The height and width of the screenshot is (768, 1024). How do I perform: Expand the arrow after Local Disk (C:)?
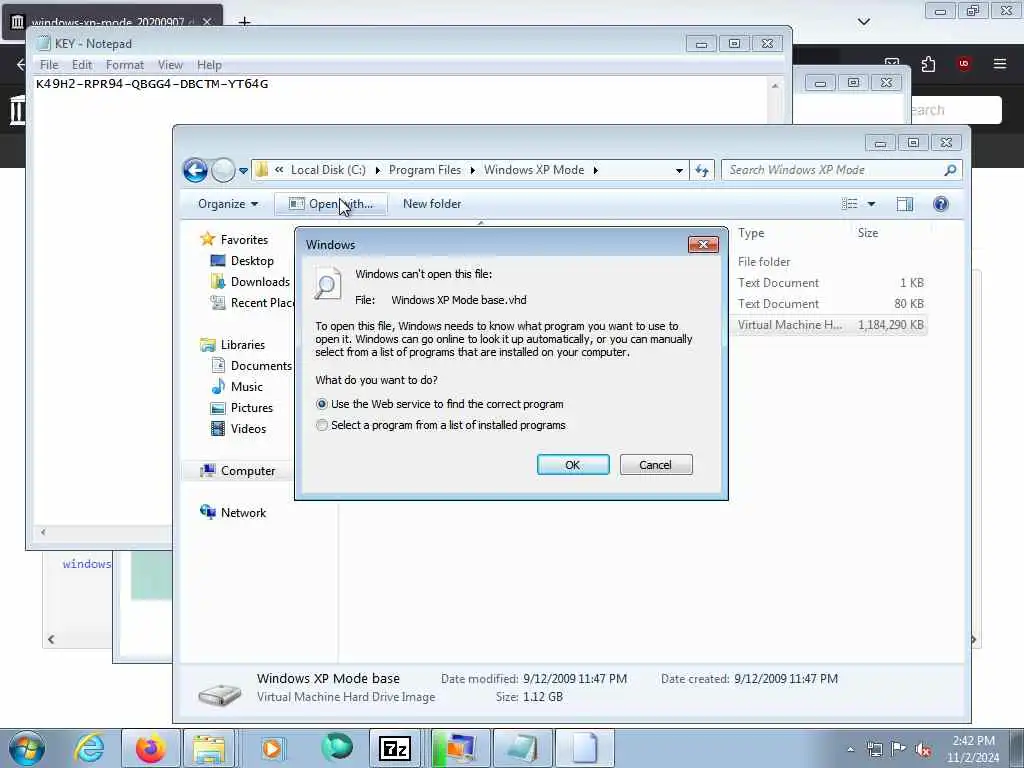377,170
